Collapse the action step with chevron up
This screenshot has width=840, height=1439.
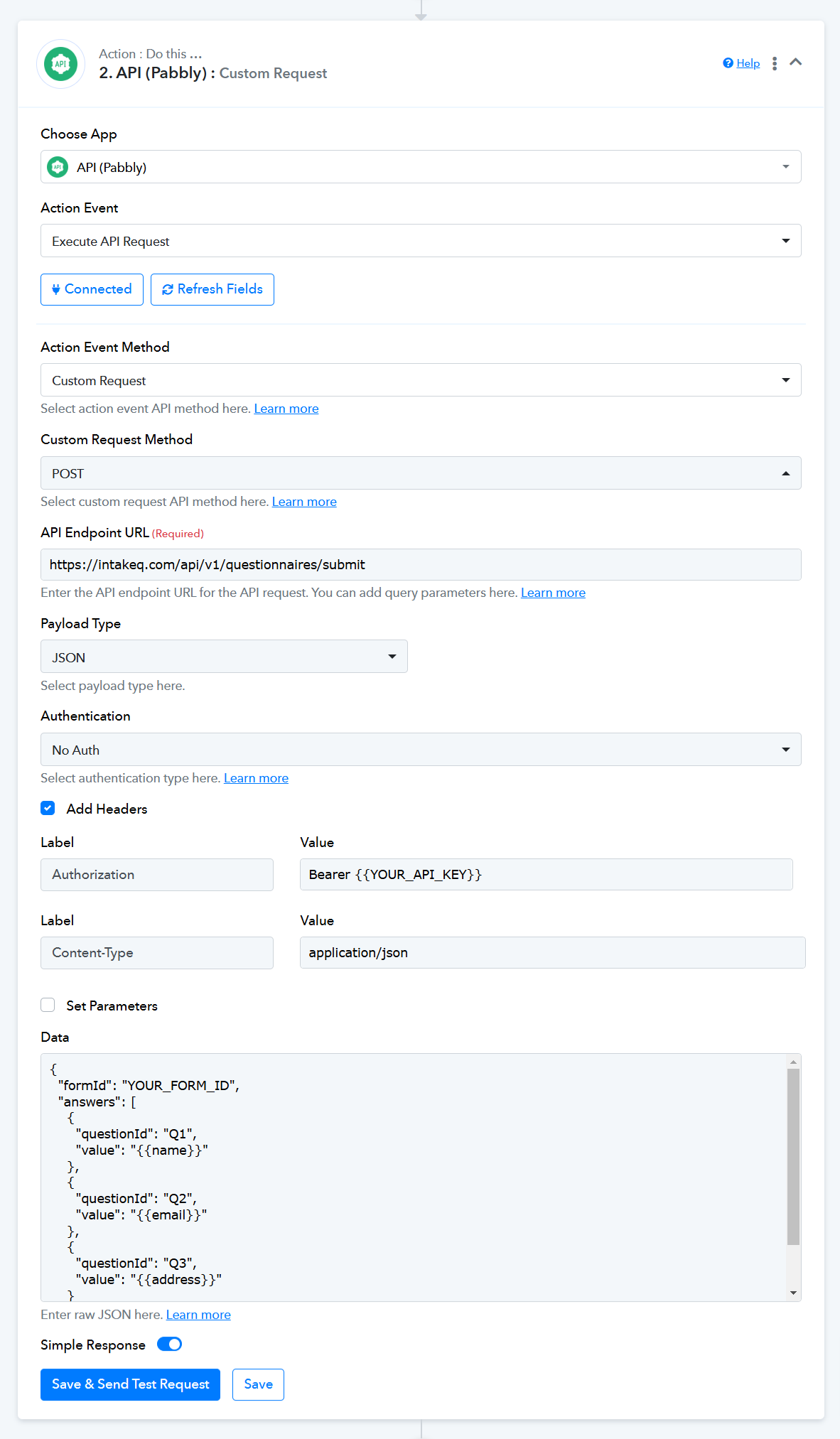point(796,63)
